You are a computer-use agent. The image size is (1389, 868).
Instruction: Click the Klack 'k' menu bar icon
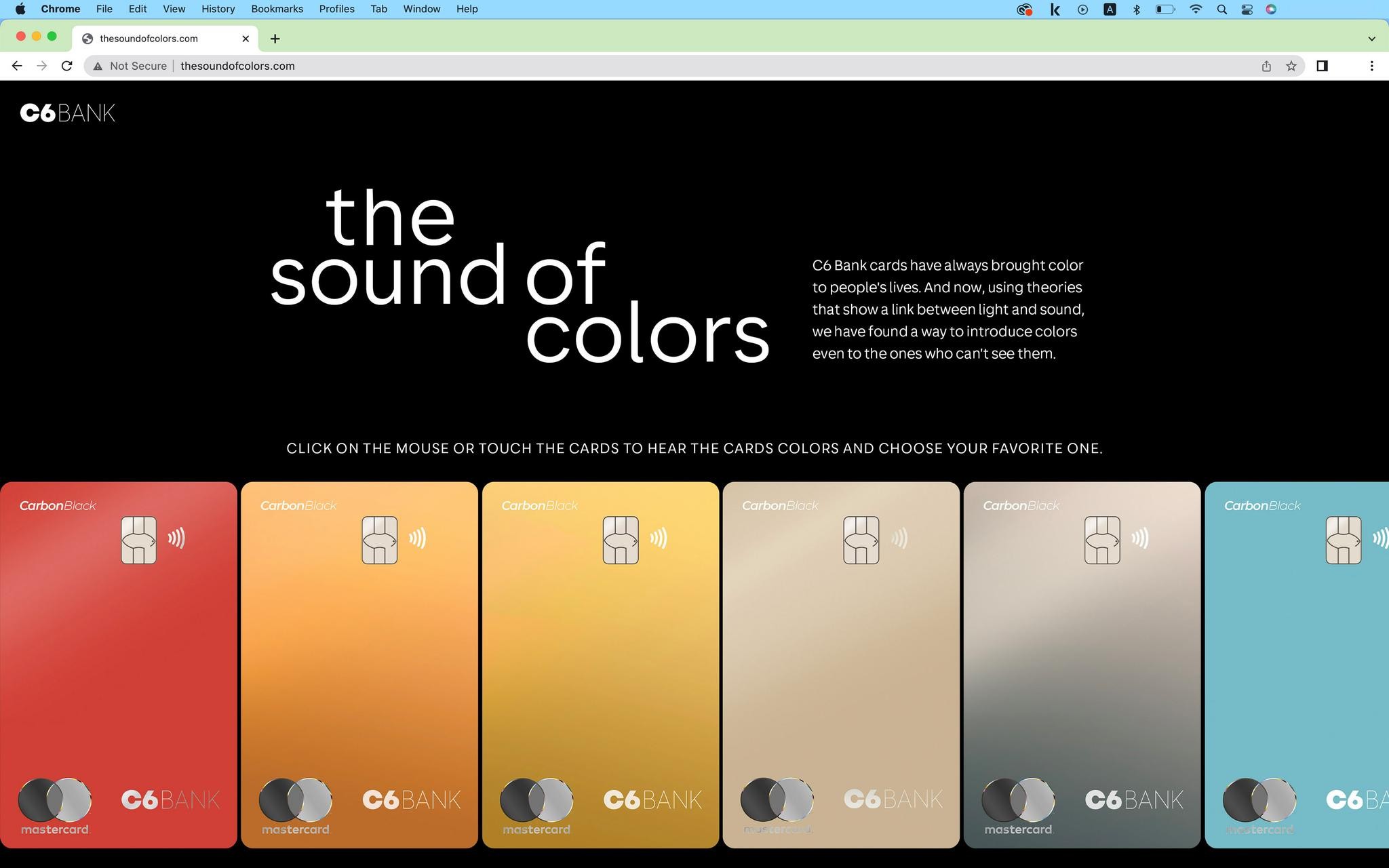1055,9
